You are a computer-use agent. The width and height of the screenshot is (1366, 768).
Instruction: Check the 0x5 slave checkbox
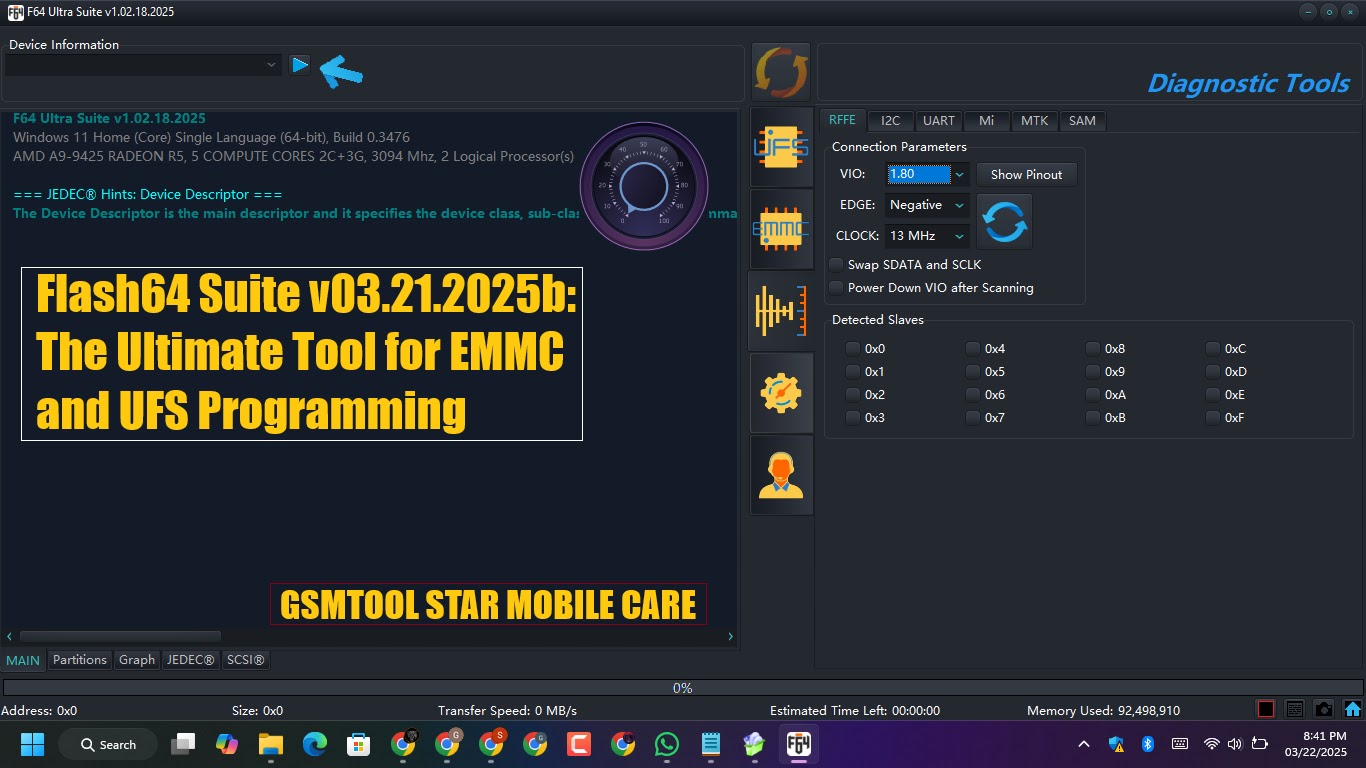pyautogui.click(x=973, y=372)
